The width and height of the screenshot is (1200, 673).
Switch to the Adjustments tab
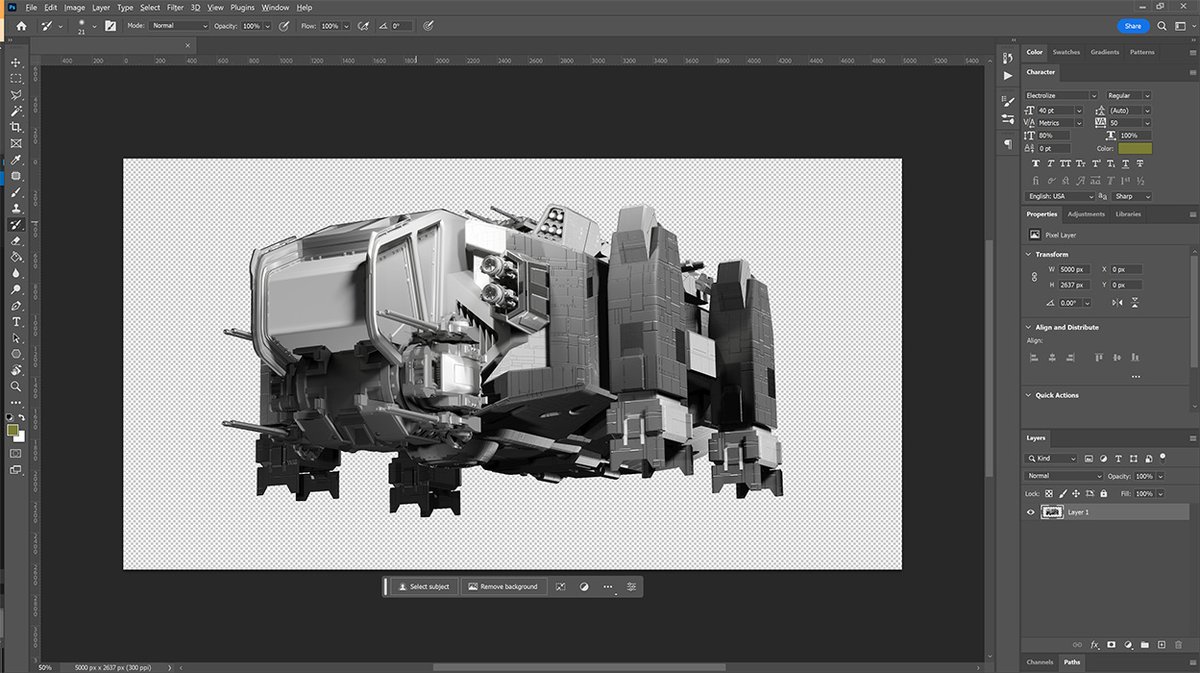click(1086, 214)
